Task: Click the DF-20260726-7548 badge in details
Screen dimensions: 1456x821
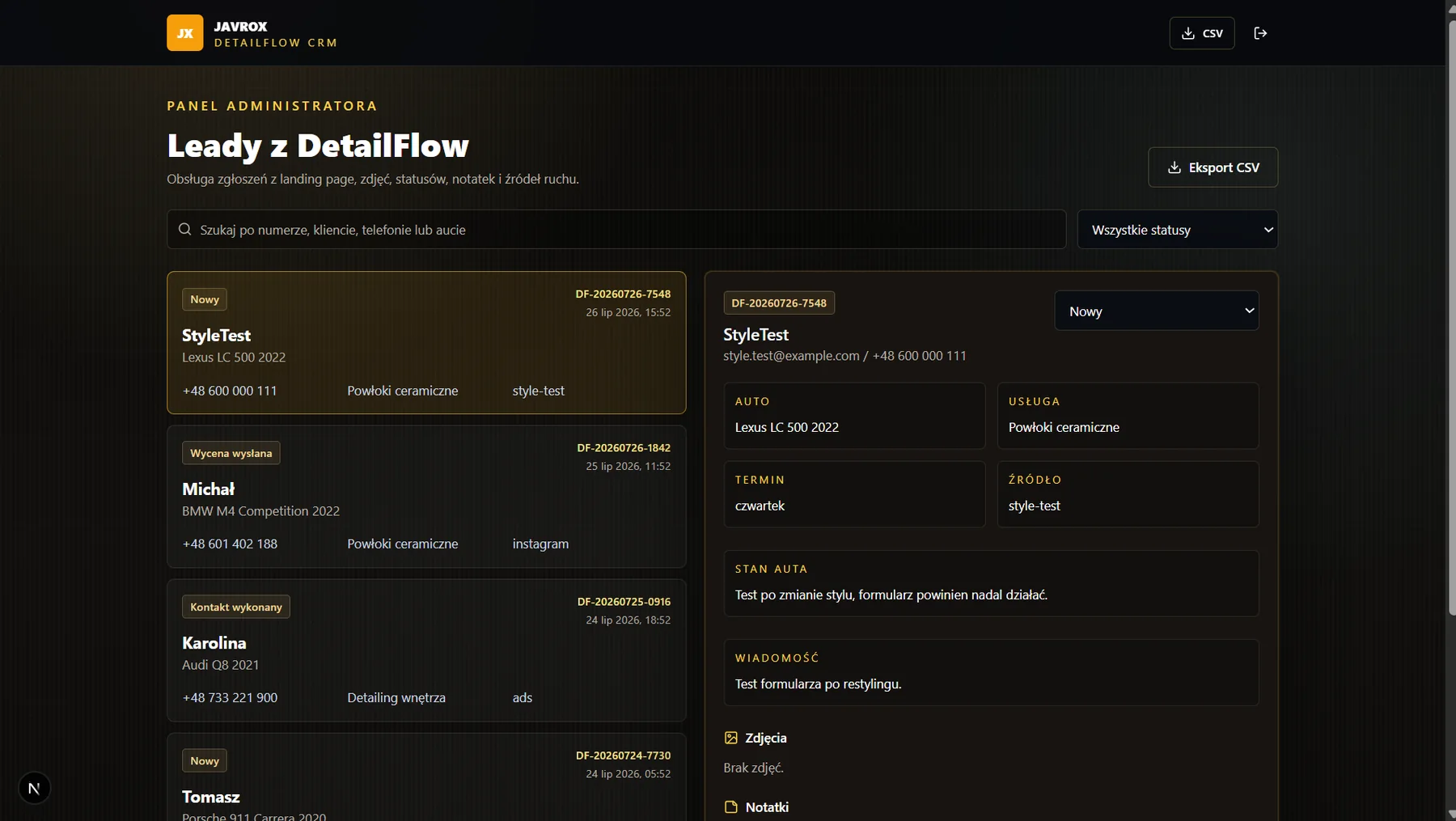Action: point(779,303)
